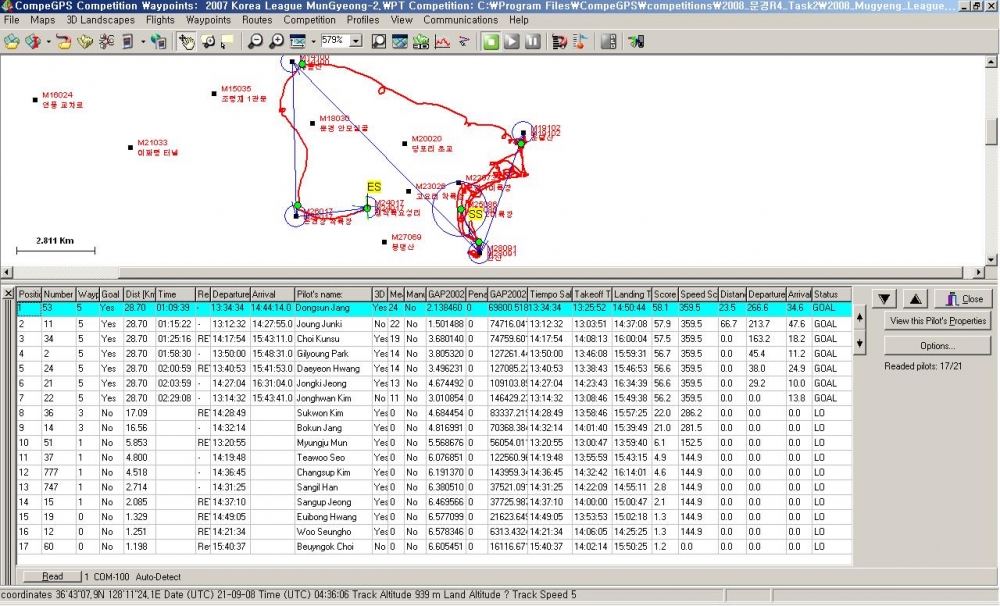Select pilot row Choi Kunsu
This screenshot has height=606, width=1000.
434,339
